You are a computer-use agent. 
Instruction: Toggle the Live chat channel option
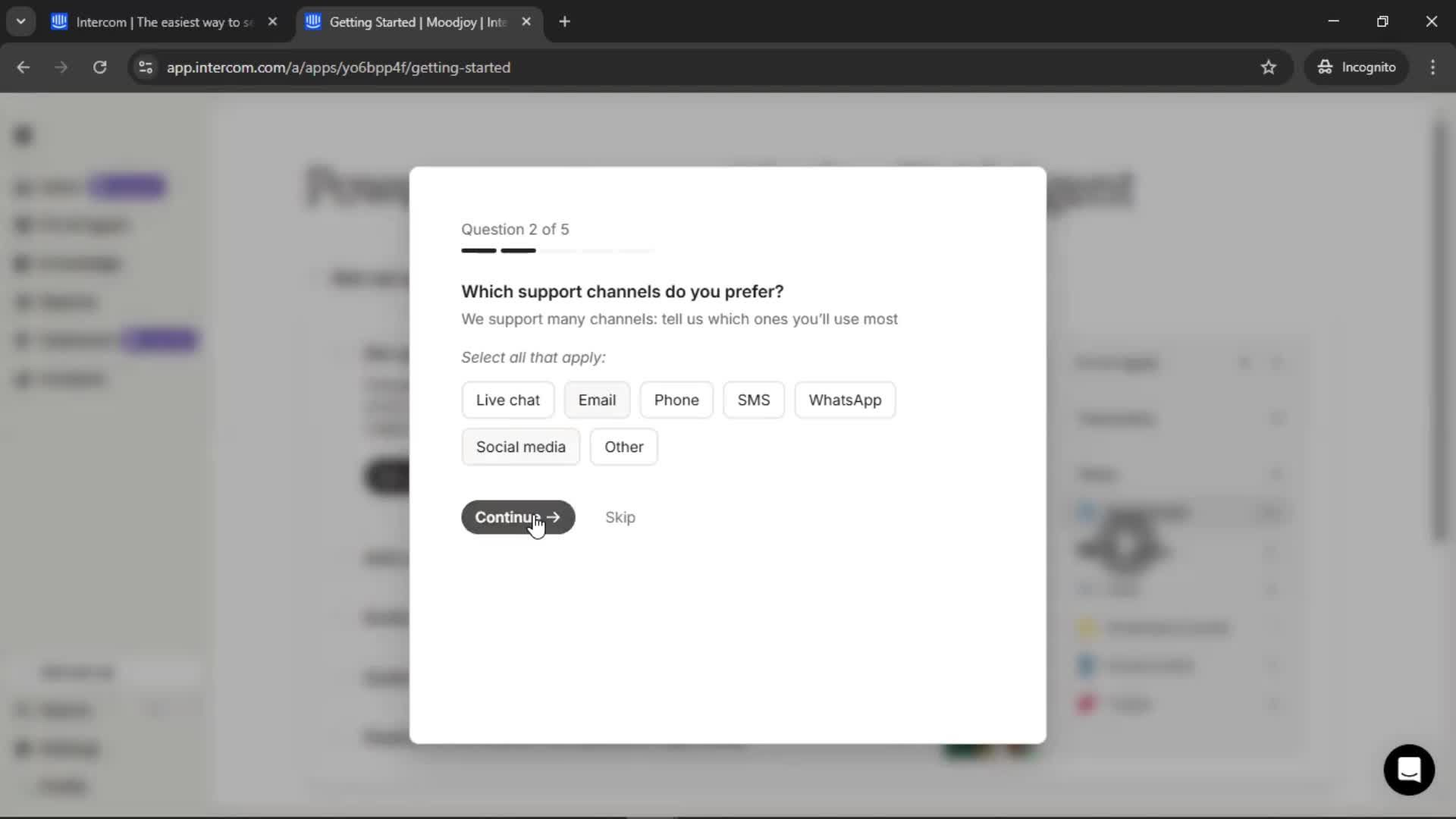(507, 400)
